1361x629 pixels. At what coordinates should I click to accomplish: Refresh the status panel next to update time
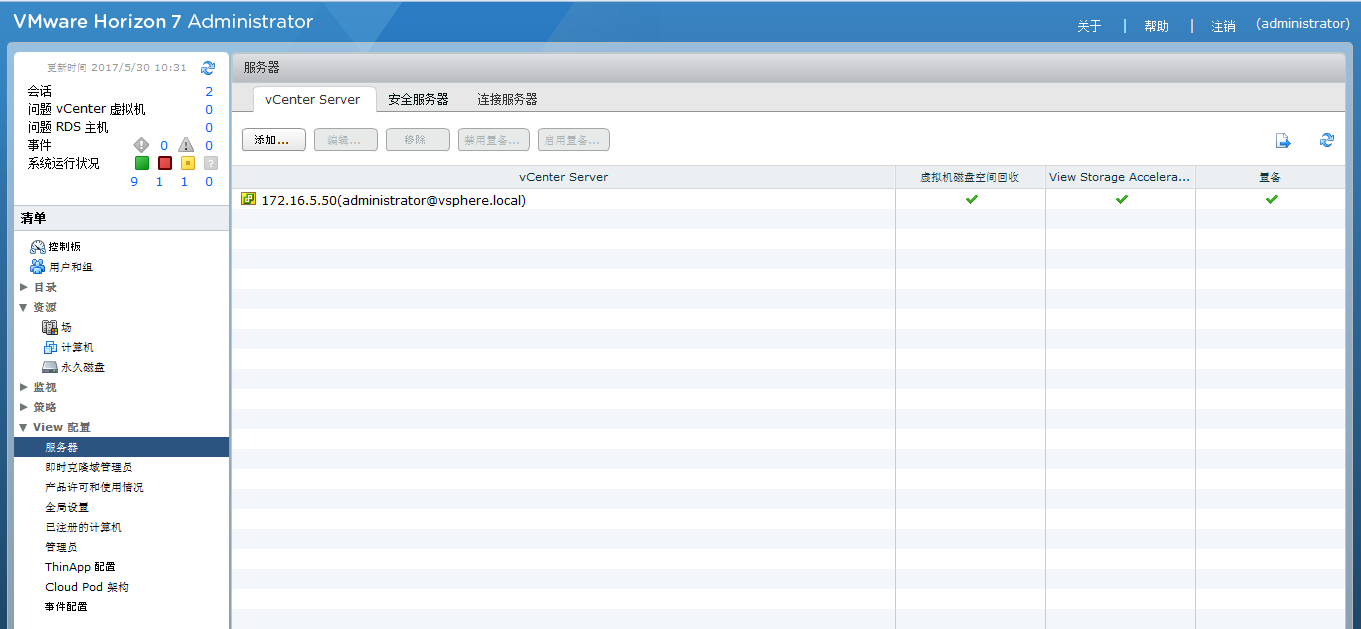click(x=208, y=68)
